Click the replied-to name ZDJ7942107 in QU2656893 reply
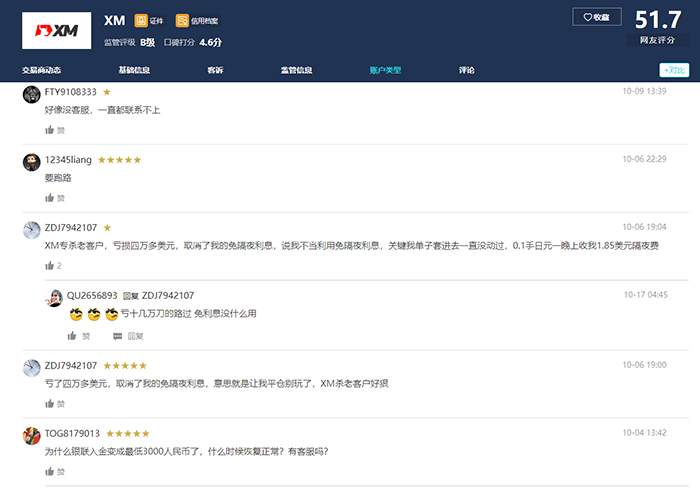This screenshot has width=700, height=489. (x=168, y=296)
